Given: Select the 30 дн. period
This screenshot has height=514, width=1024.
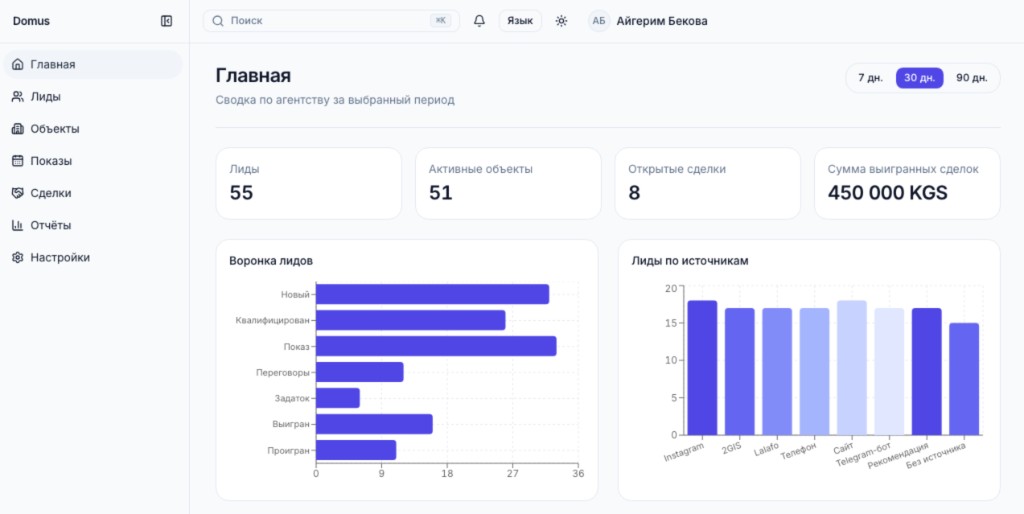Looking at the screenshot, I should 920,78.
